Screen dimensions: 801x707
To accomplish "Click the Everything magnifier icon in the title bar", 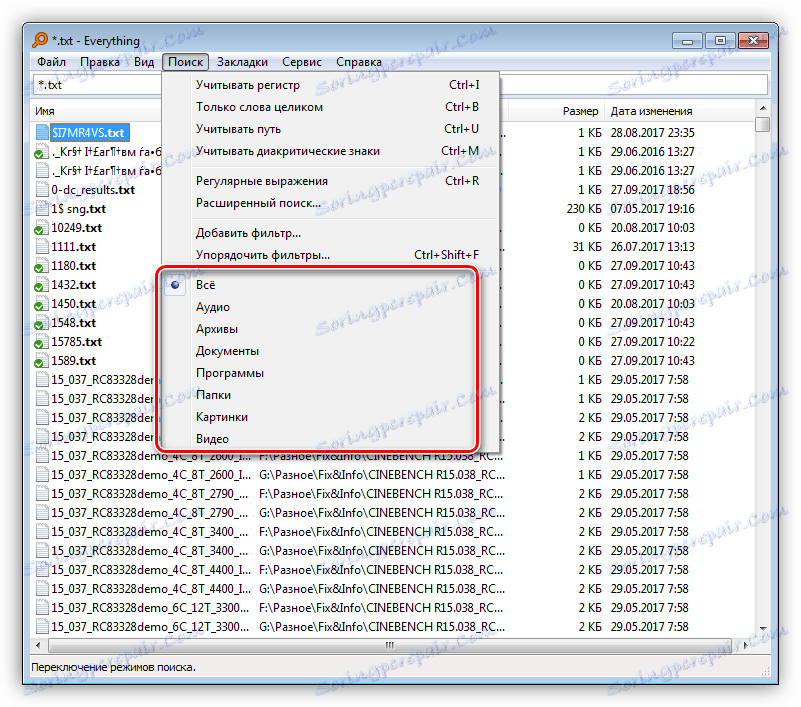I will [39, 40].
